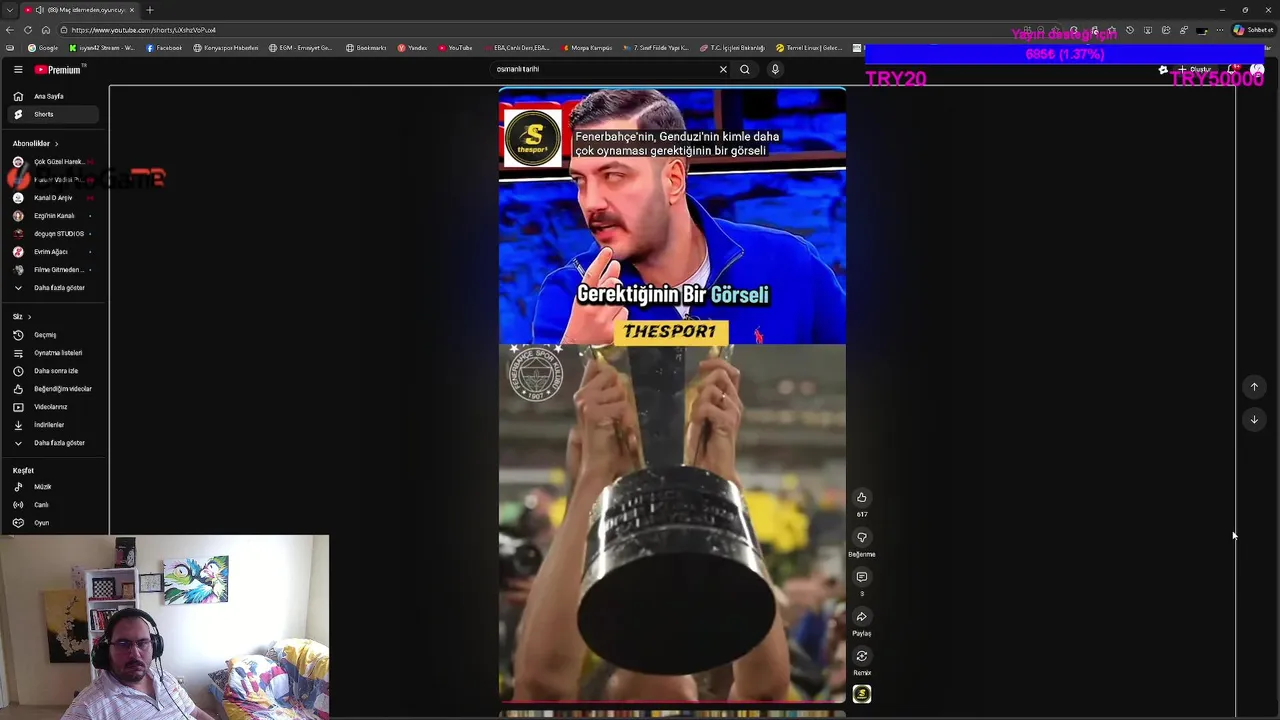Viewport: 1280px width, 720px height.
Task: Expand the Abonelikler section
Action: click(x=36, y=143)
